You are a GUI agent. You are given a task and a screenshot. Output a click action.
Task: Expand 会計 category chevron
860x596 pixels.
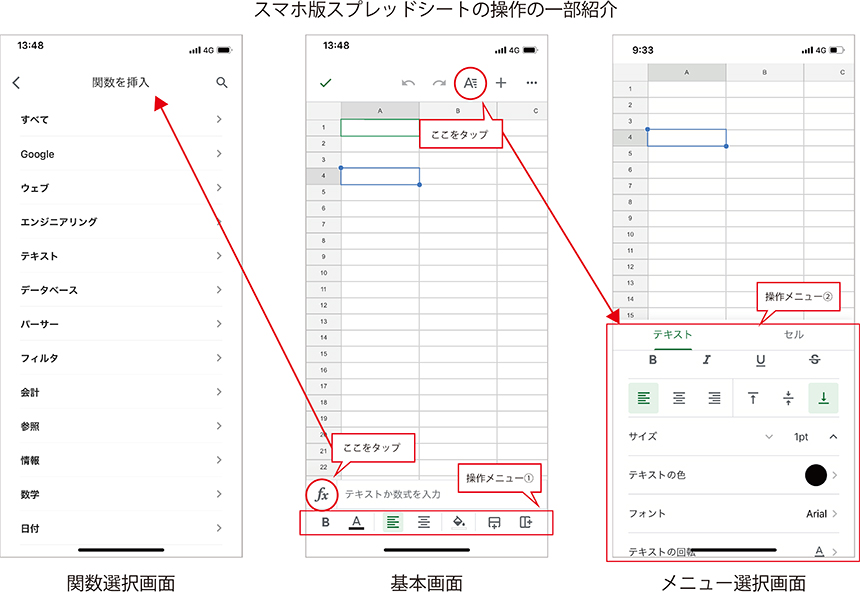[219, 391]
